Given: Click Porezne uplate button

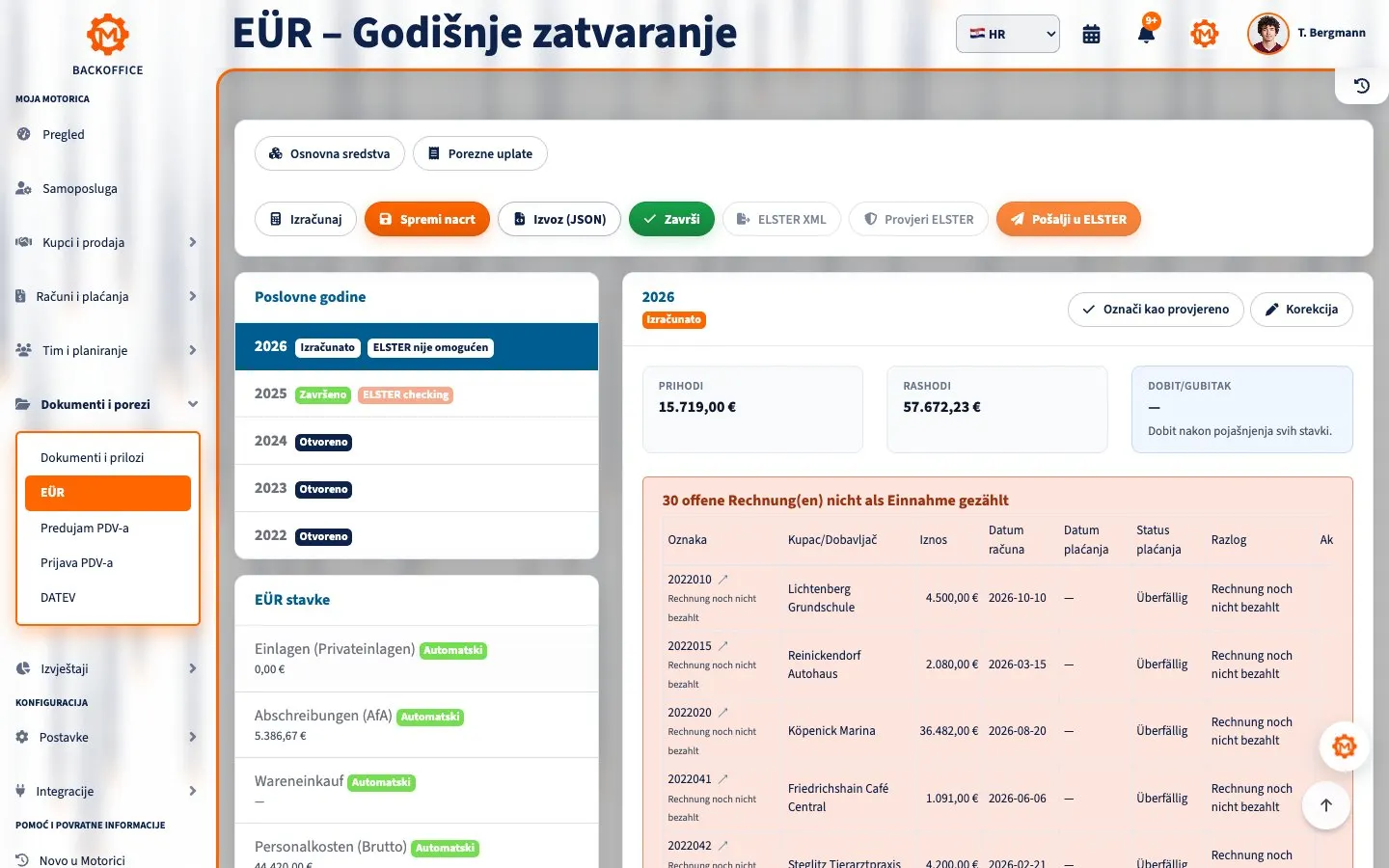Looking at the screenshot, I should 480,153.
